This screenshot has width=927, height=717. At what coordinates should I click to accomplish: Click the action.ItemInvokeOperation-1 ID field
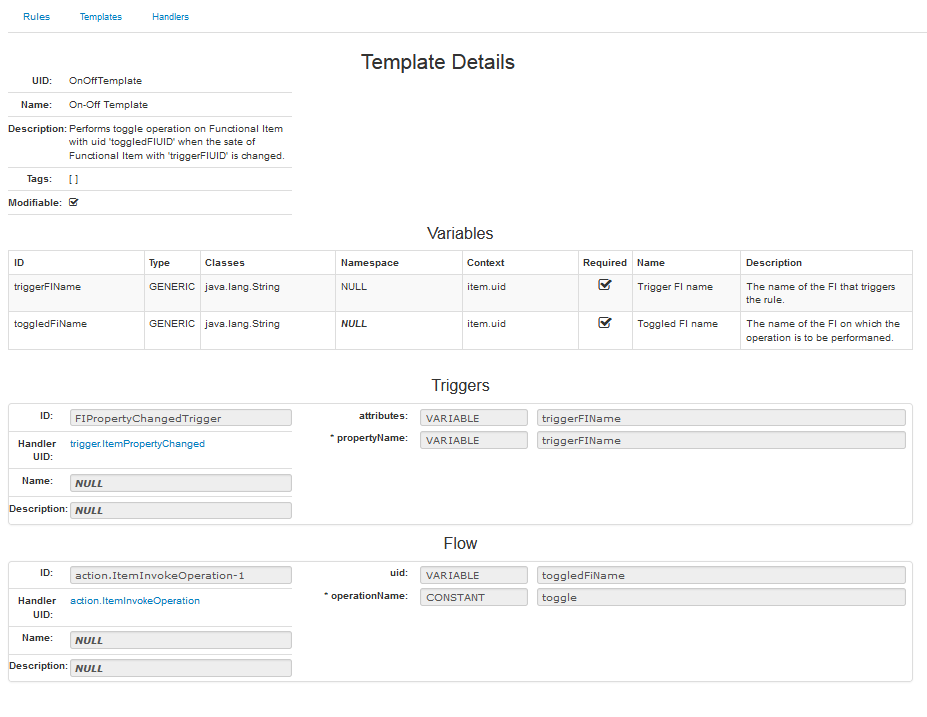click(x=181, y=575)
